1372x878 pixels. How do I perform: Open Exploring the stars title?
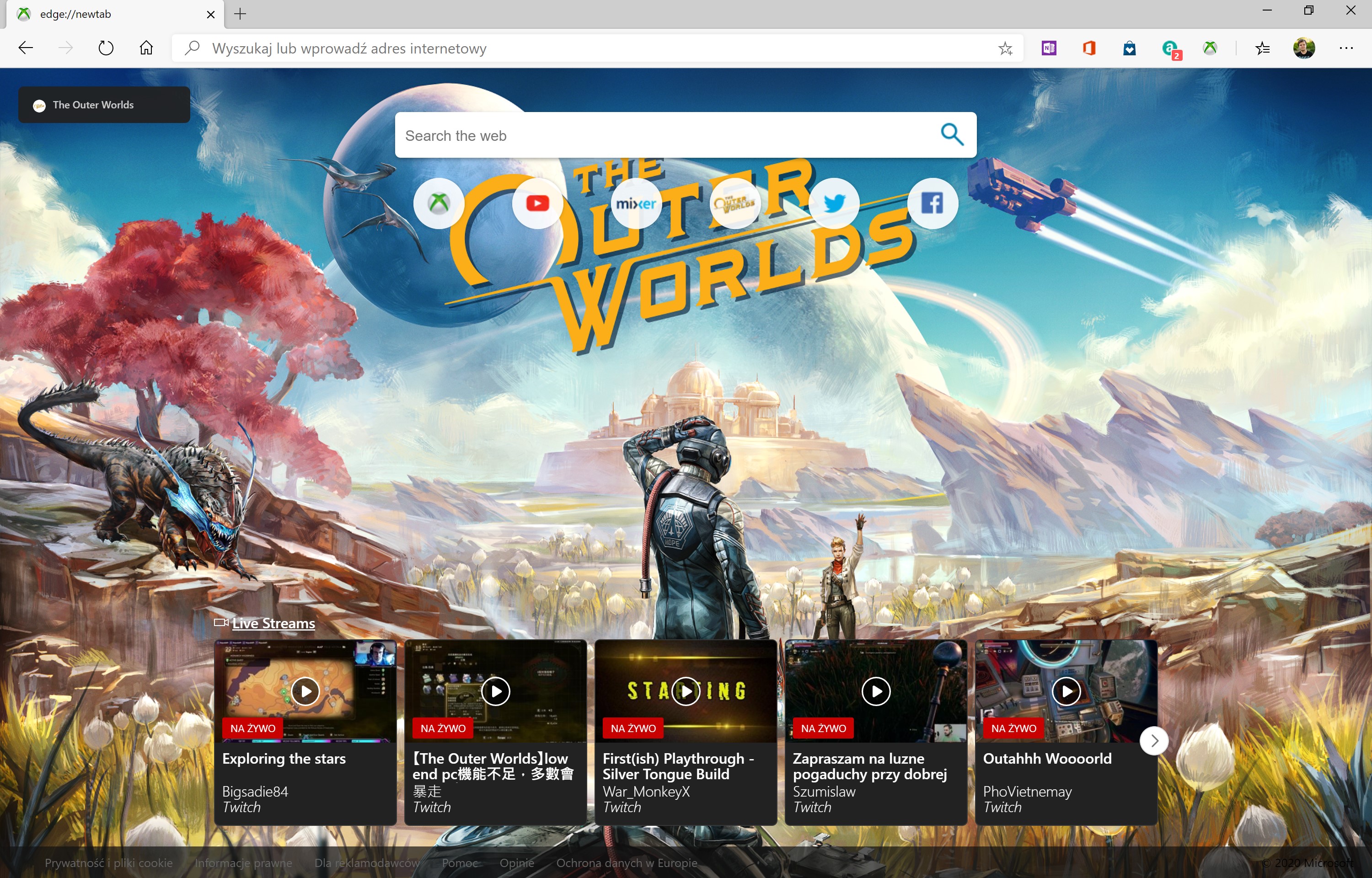[x=284, y=759]
